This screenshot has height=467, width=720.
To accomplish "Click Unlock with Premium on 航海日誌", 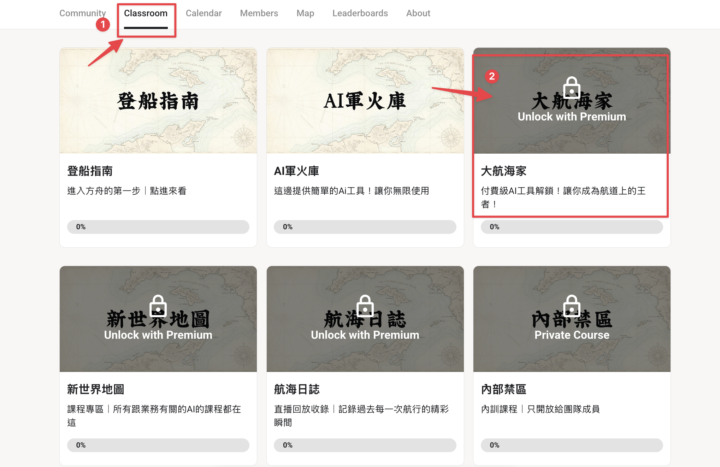I will [365, 335].
